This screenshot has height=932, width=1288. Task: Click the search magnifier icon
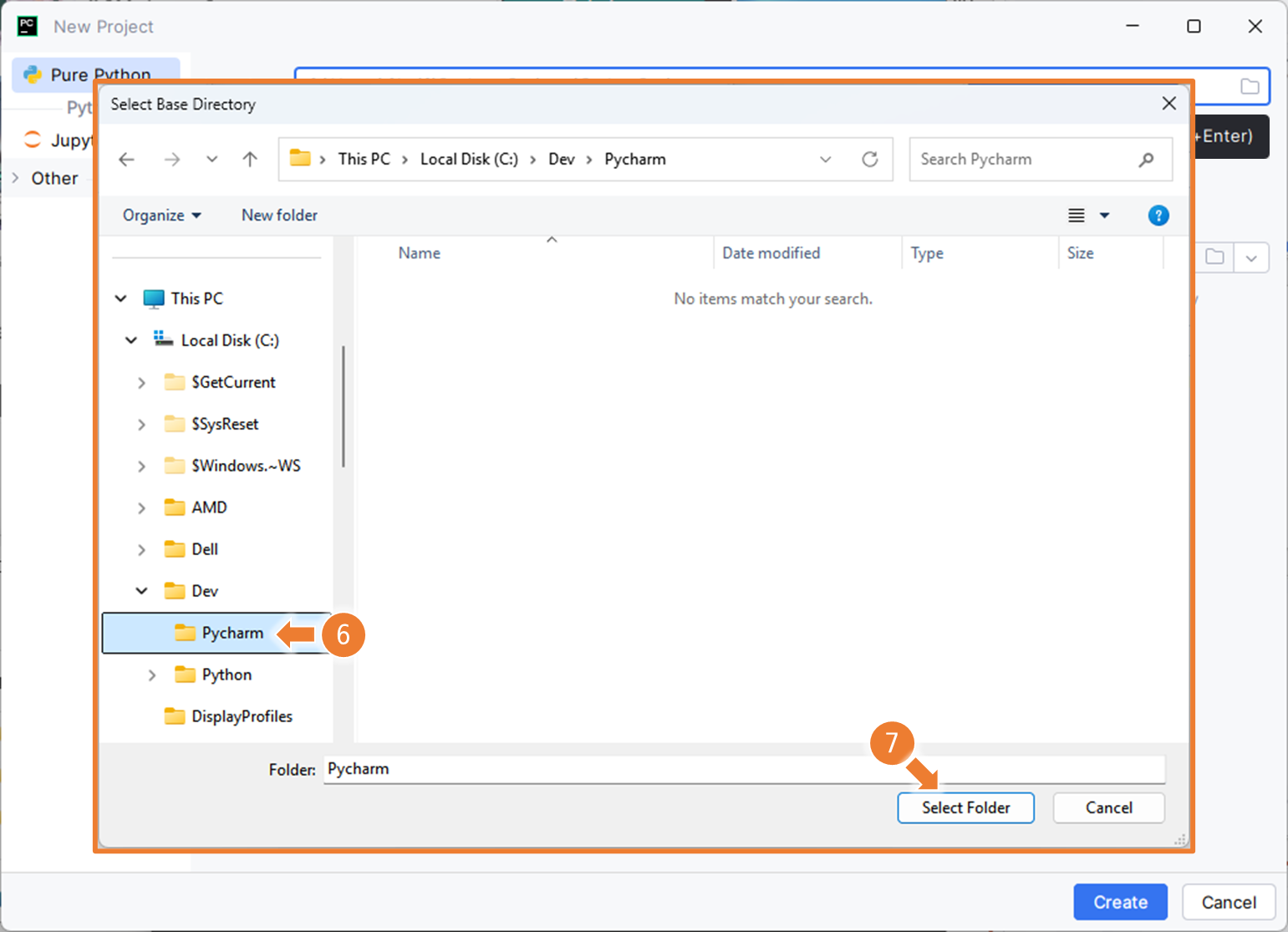1146,159
